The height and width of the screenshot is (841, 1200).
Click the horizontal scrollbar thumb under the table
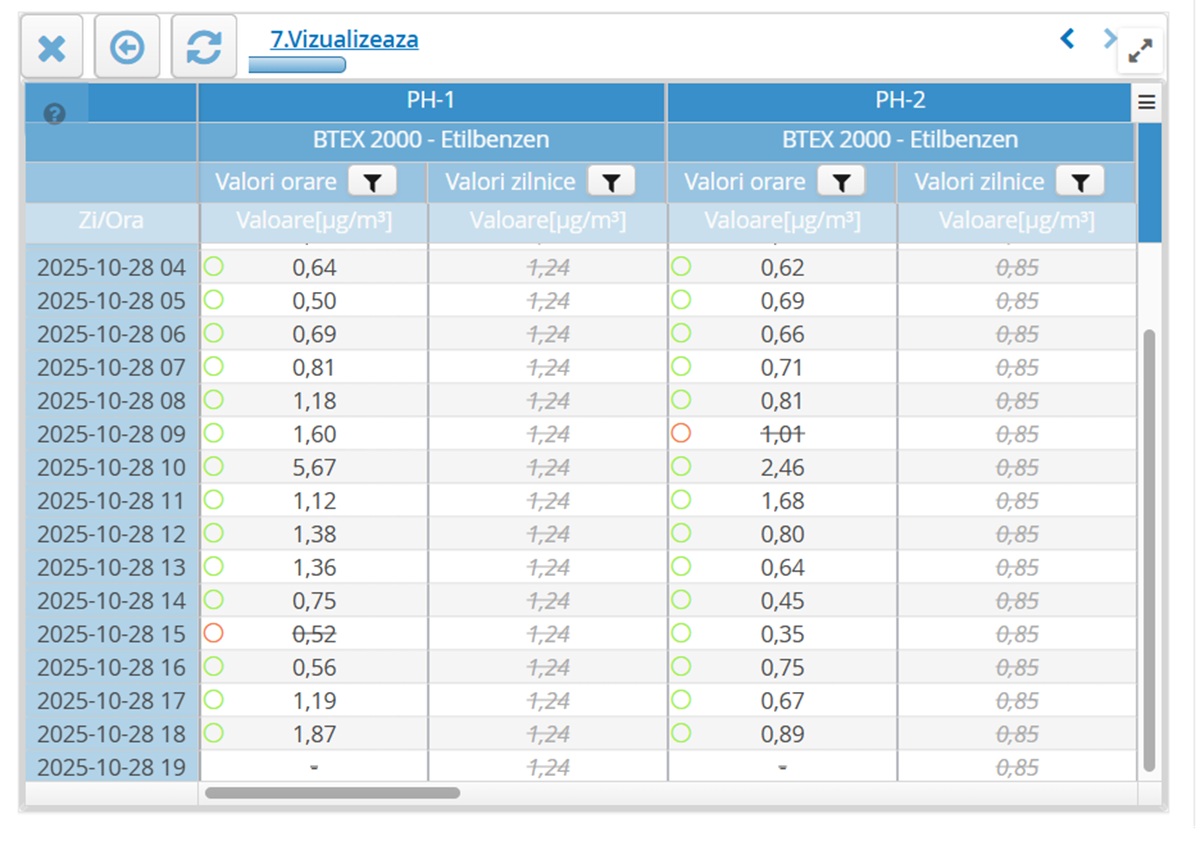[x=332, y=793]
